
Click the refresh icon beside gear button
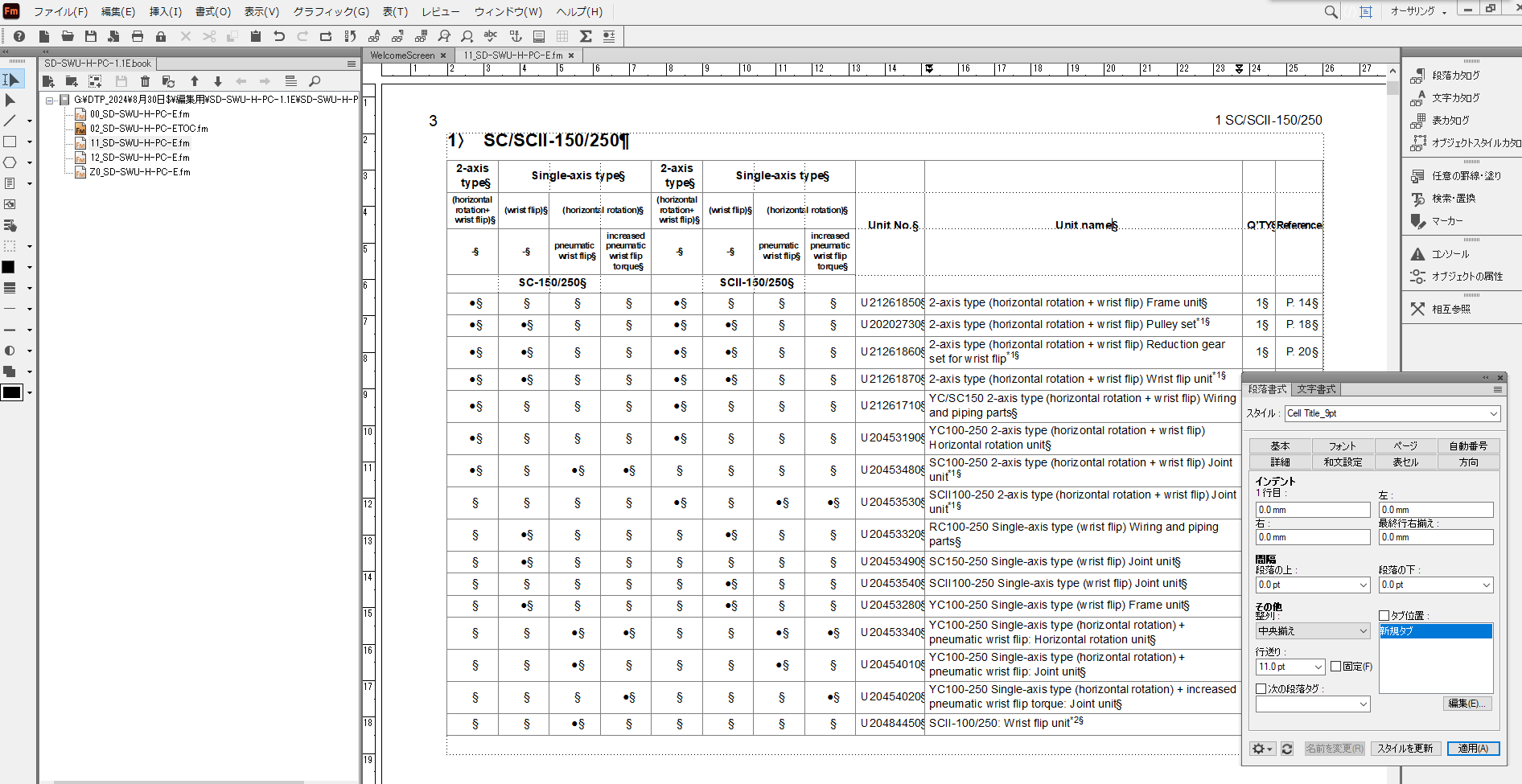click(x=1287, y=749)
